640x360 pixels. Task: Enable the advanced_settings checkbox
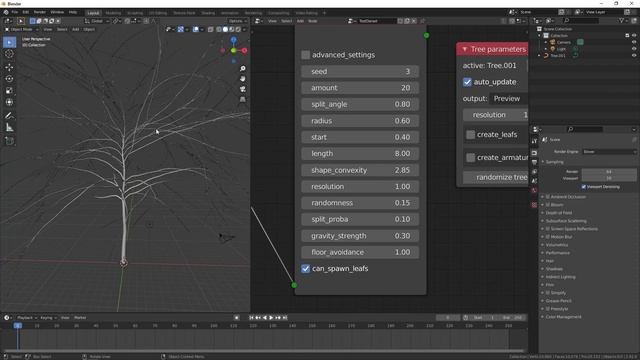point(305,55)
